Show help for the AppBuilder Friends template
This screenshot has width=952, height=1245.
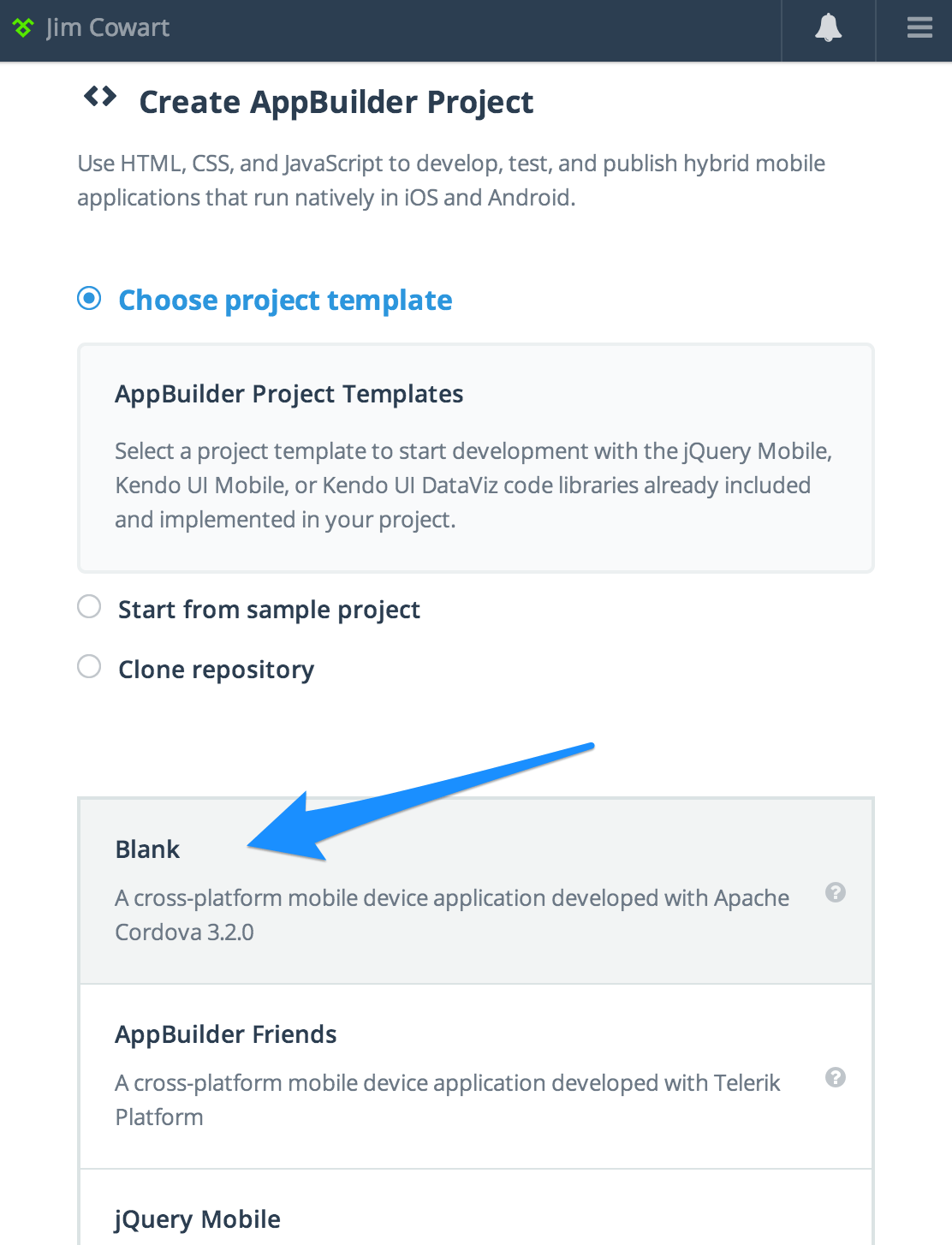[835, 1077]
